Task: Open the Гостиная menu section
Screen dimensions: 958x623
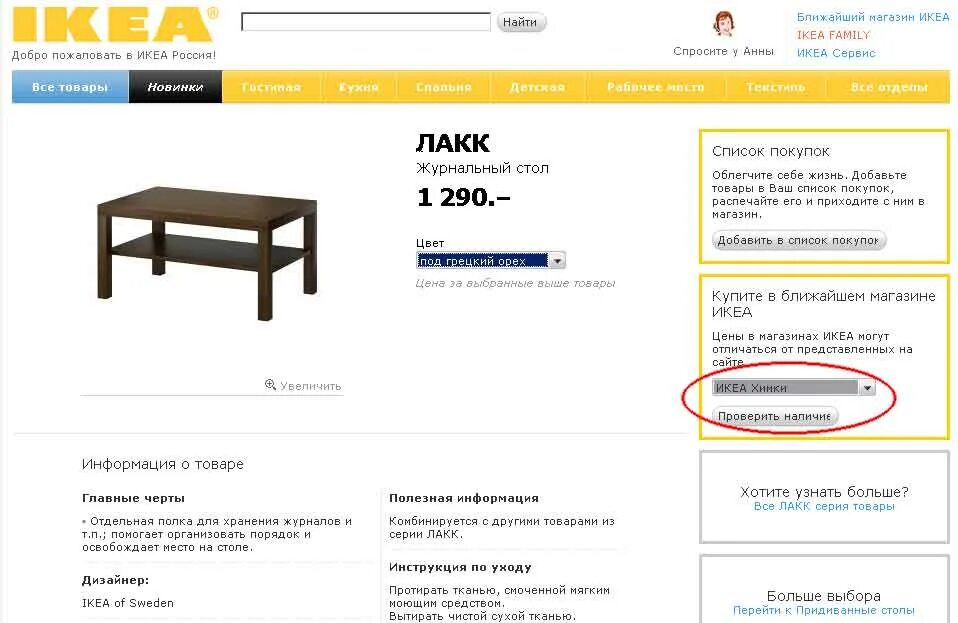Action: coord(271,87)
